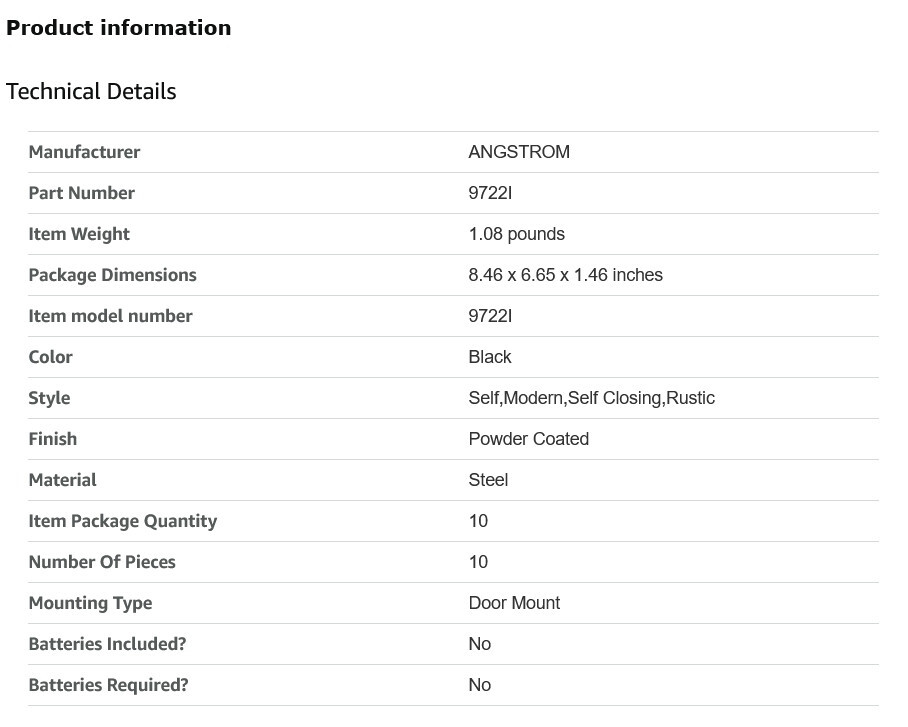This screenshot has width=908, height=727.
Task: Click the Black color value
Action: tap(490, 357)
